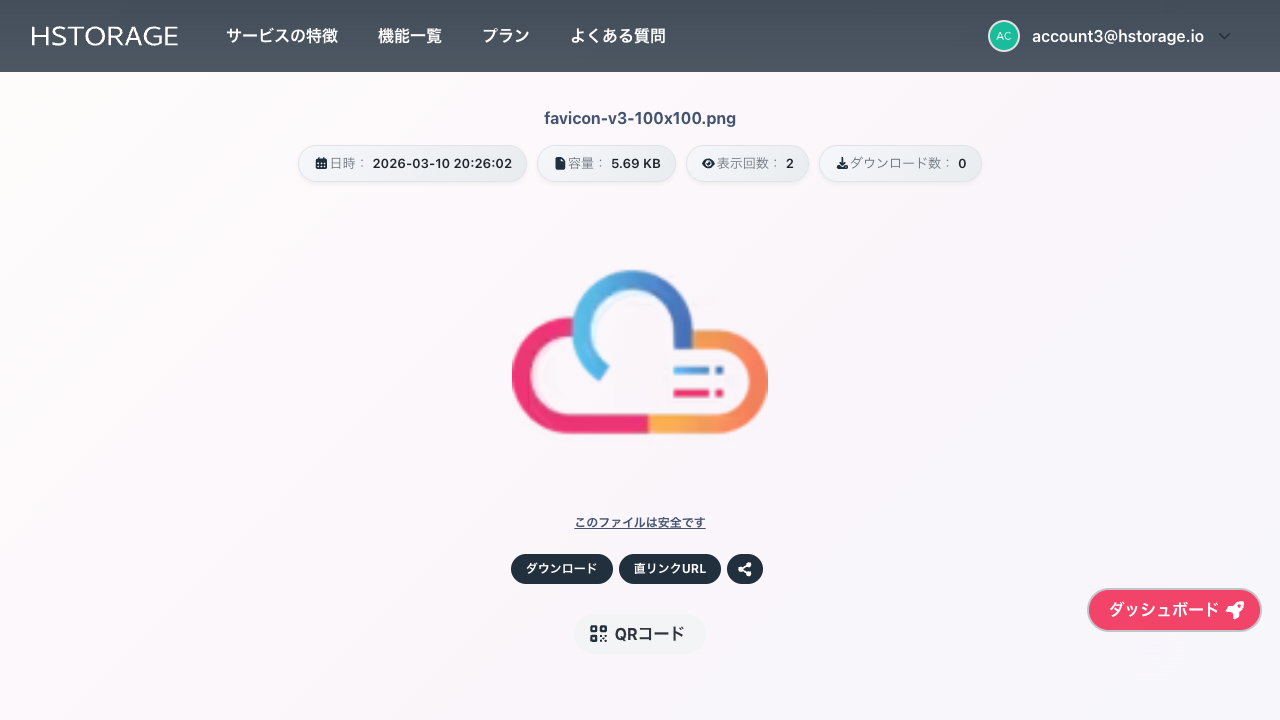Open the cloud image preview
The height and width of the screenshot is (720, 1280).
[x=640, y=351]
